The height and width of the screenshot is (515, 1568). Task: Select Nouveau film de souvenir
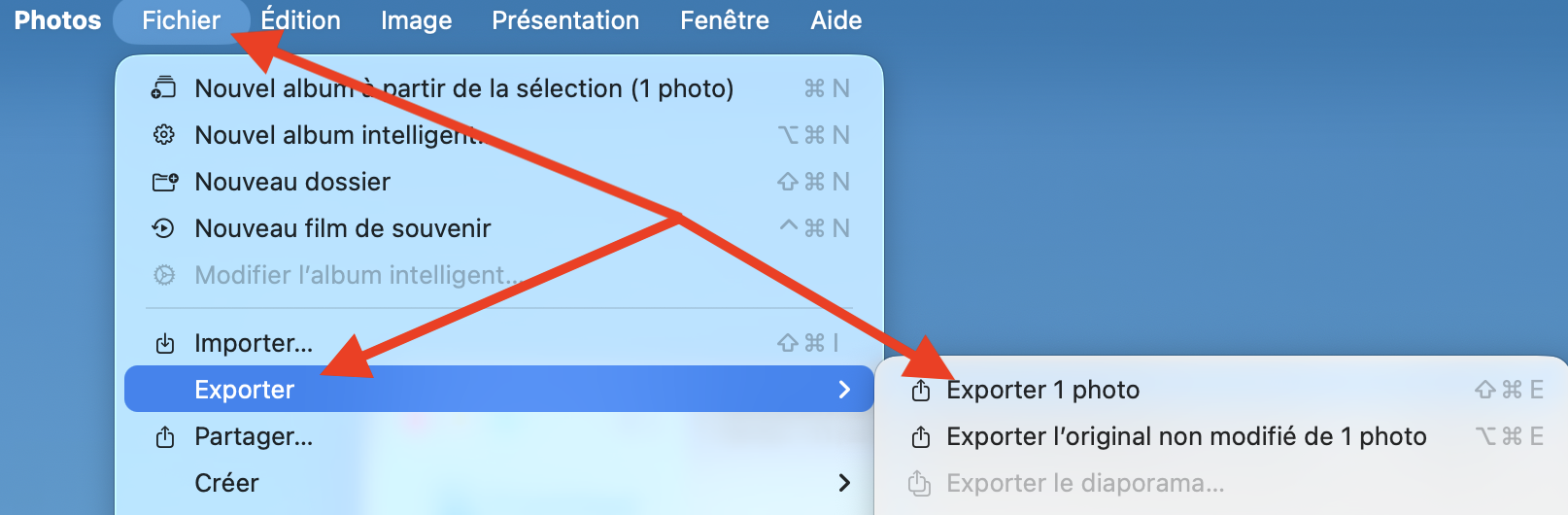pos(342,228)
